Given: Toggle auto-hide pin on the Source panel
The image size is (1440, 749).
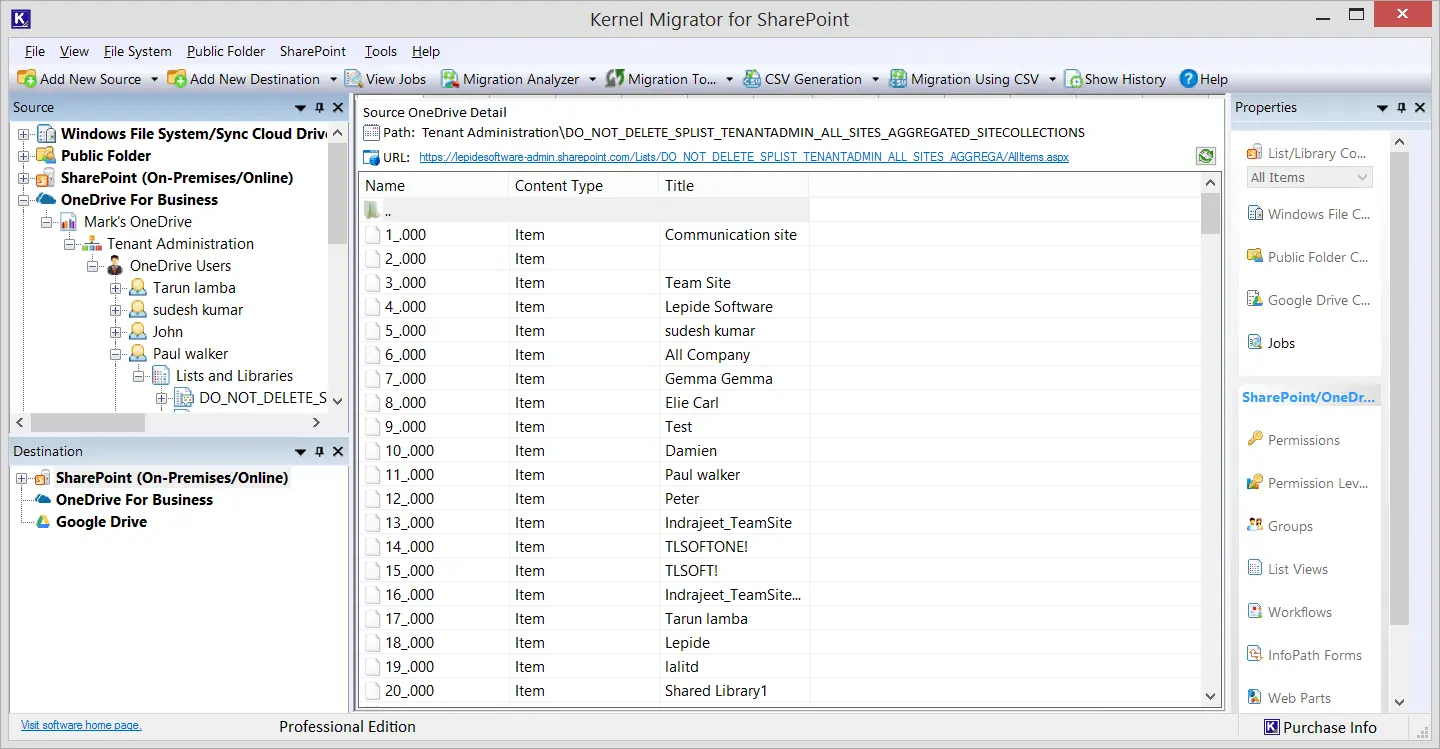Looking at the screenshot, I should click(x=320, y=107).
